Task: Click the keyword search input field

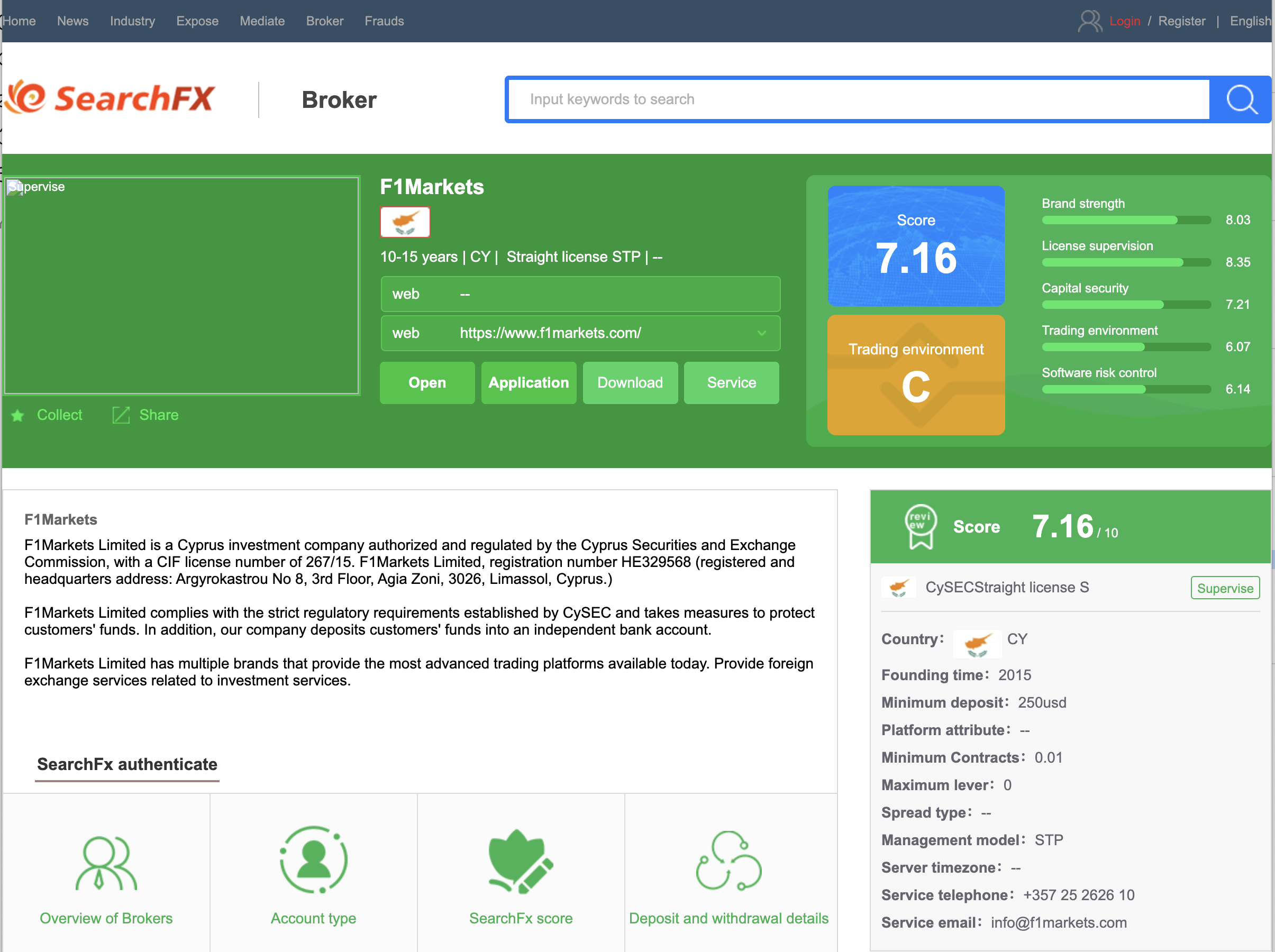Action: (x=859, y=99)
